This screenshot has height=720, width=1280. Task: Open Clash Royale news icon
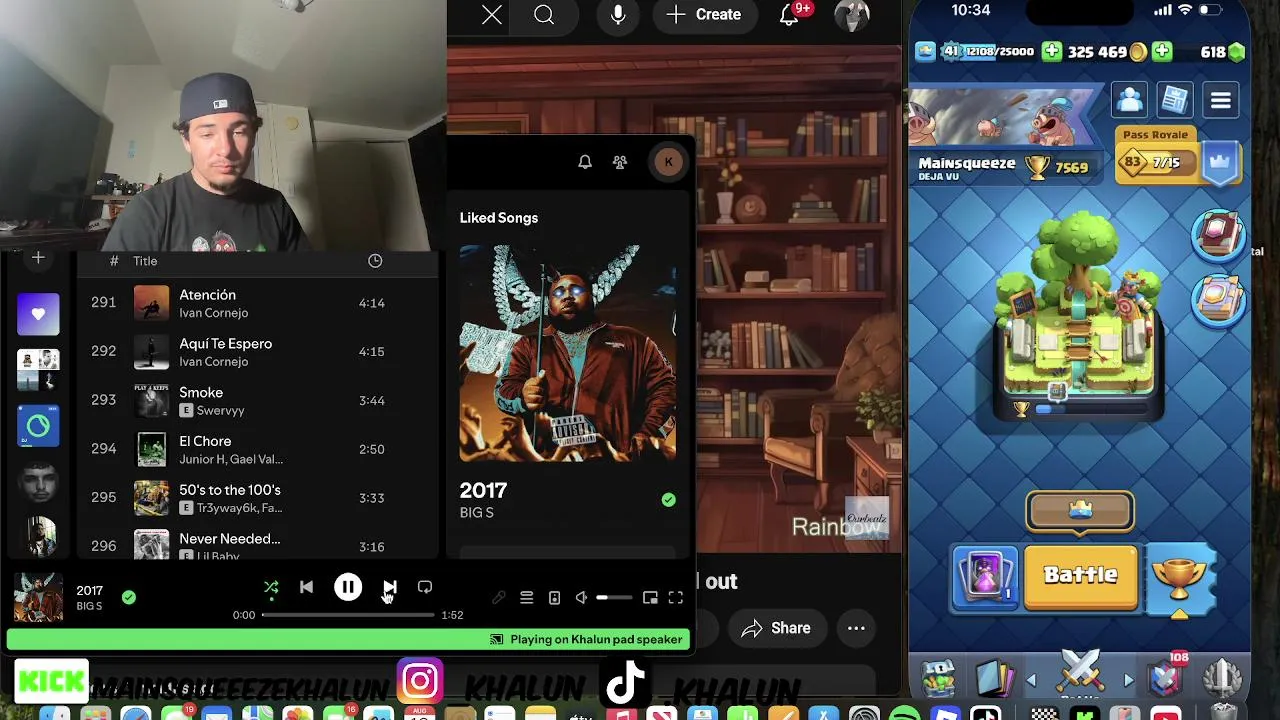pyautogui.click(x=1175, y=100)
